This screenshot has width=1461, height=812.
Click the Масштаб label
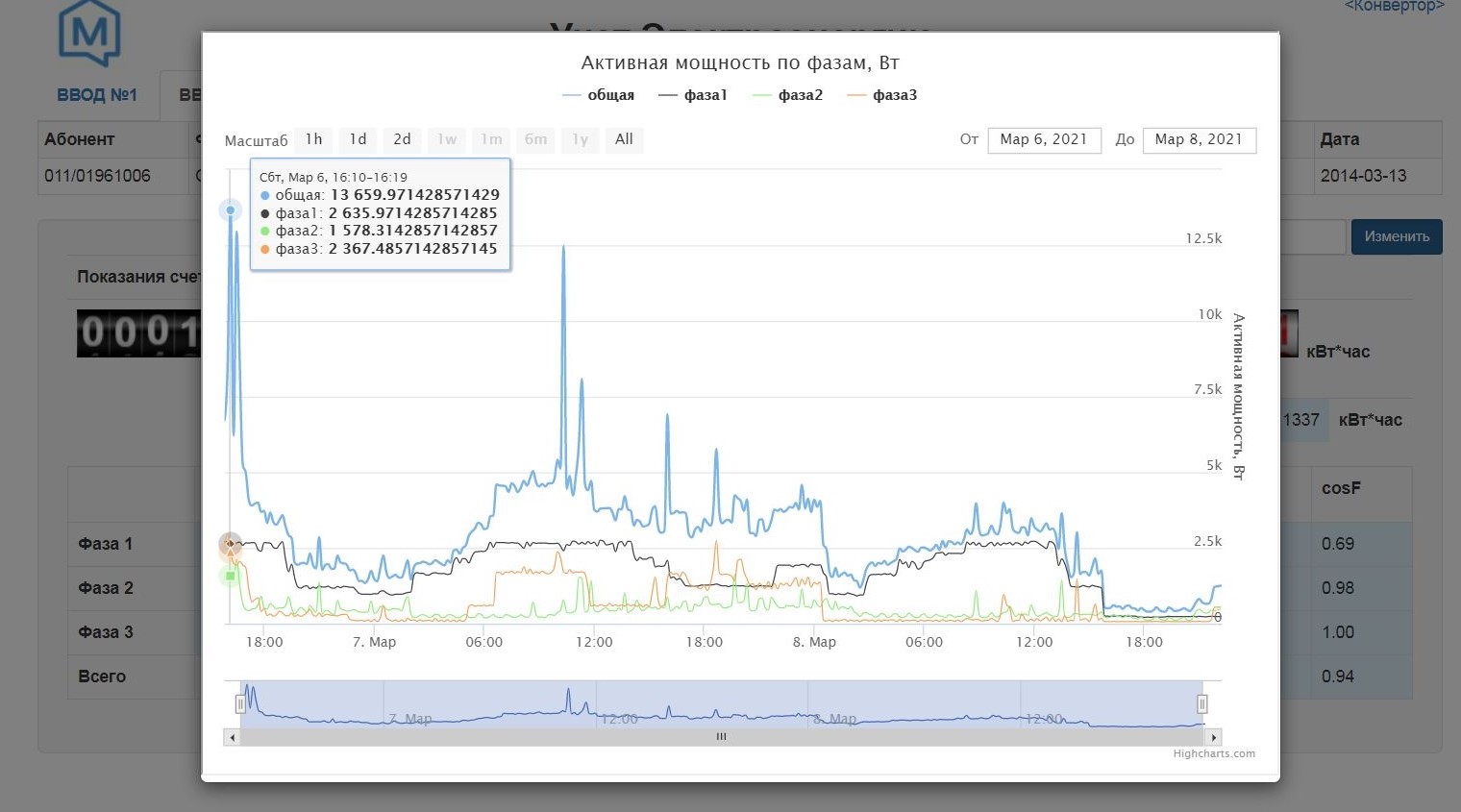256,141
